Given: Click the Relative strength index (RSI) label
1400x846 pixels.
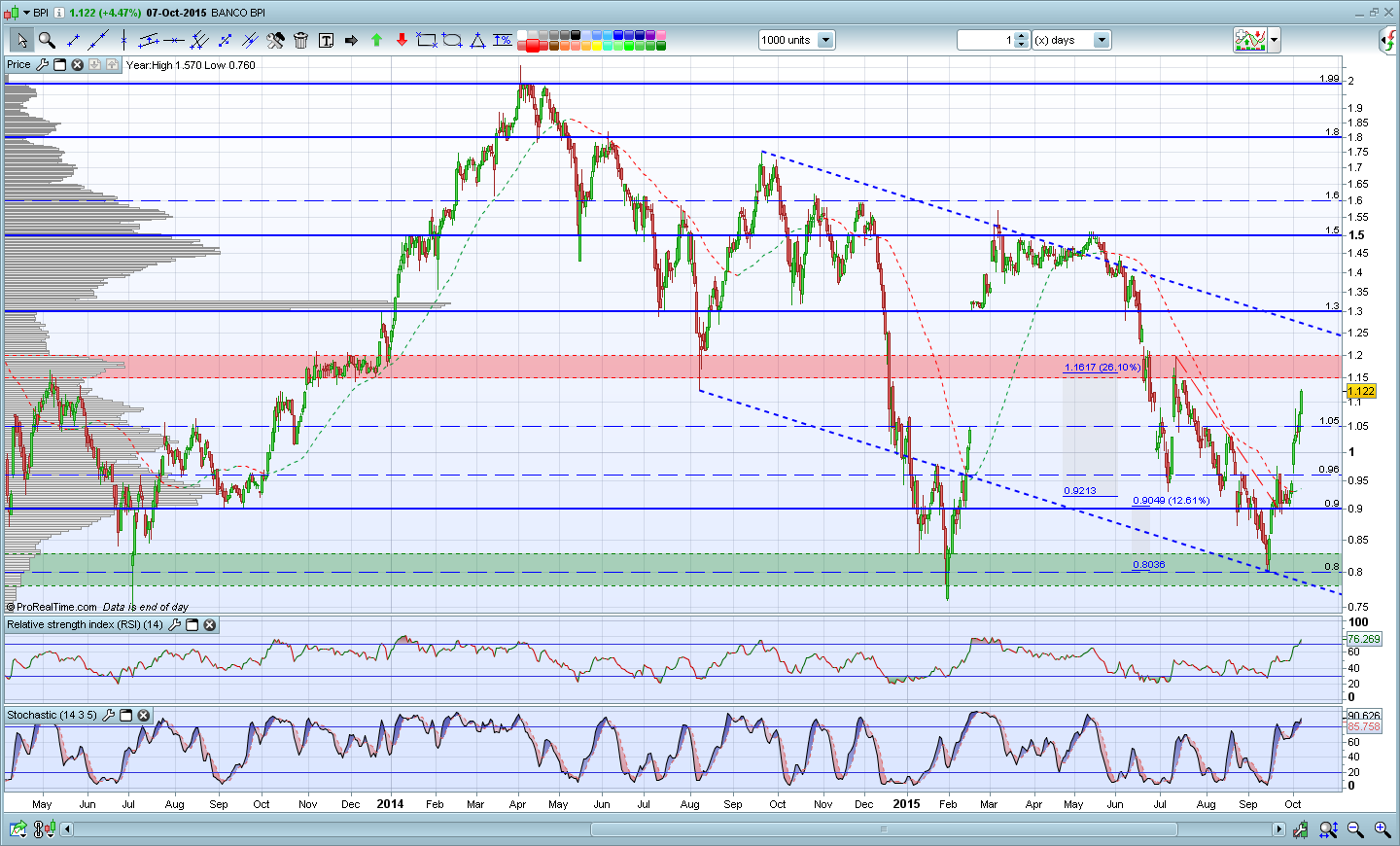Looking at the screenshot, I should 85,624.
